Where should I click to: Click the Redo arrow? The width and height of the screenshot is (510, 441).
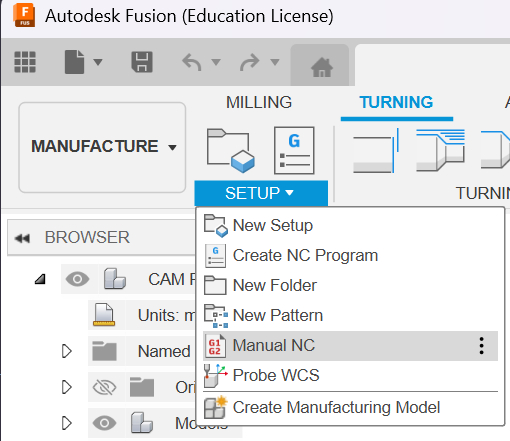pos(250,62)
